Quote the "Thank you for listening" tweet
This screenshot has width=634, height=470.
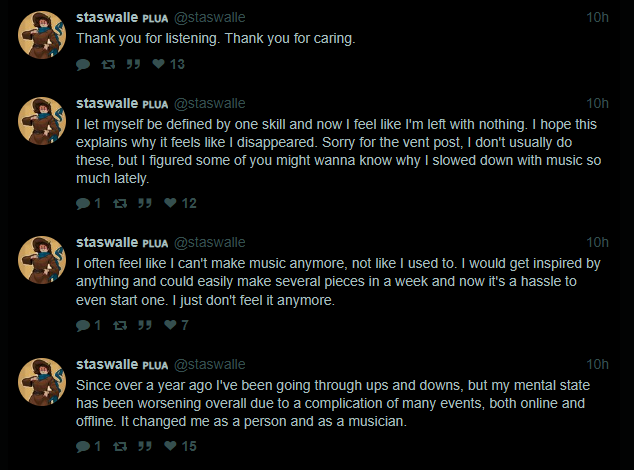tap(132, 65)
